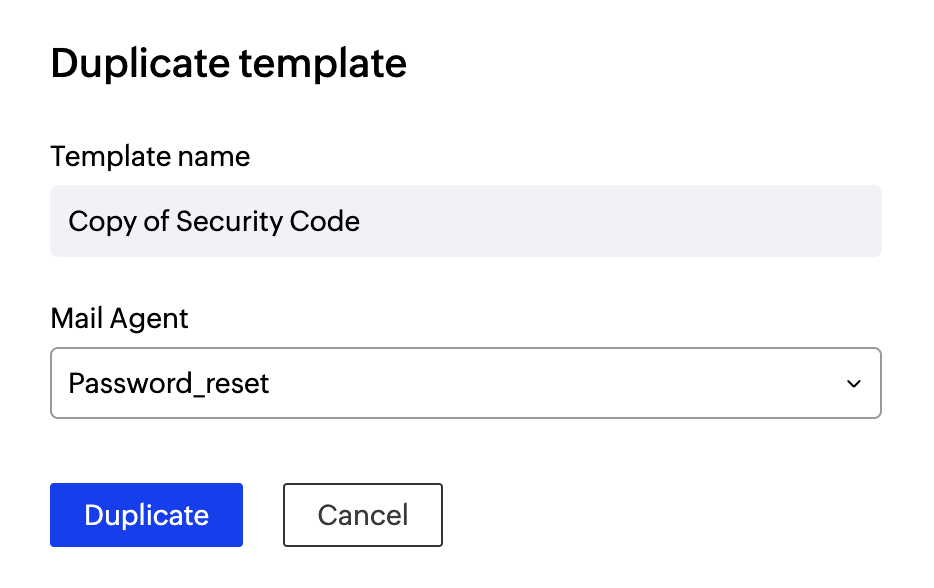
Task: Click the Template name label
Action: (150, 157)
